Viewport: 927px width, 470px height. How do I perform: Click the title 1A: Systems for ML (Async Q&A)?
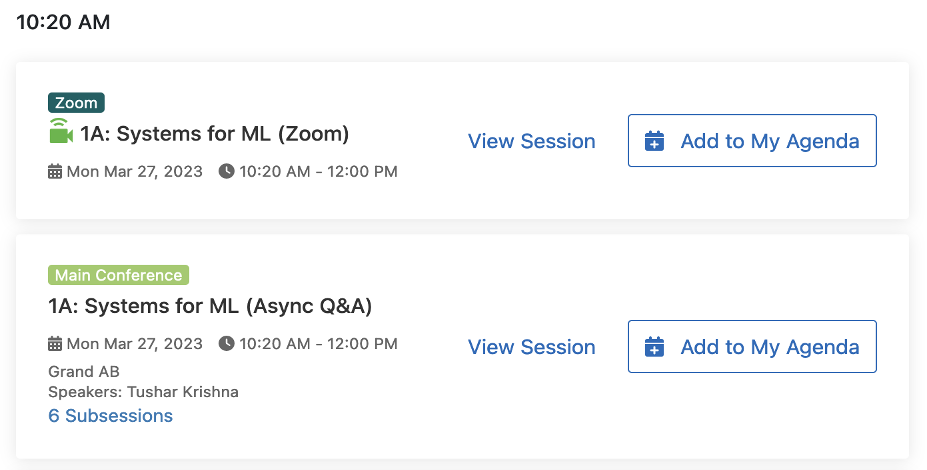[210, 306]
